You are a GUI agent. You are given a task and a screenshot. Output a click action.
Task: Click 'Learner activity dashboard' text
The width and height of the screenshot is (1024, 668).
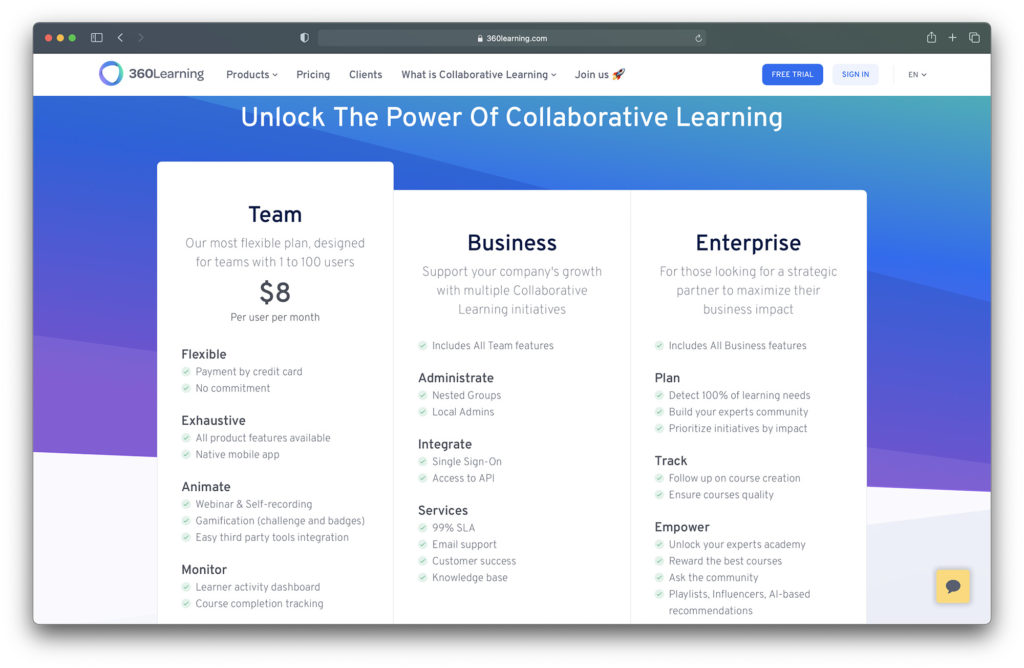(257, 587)
